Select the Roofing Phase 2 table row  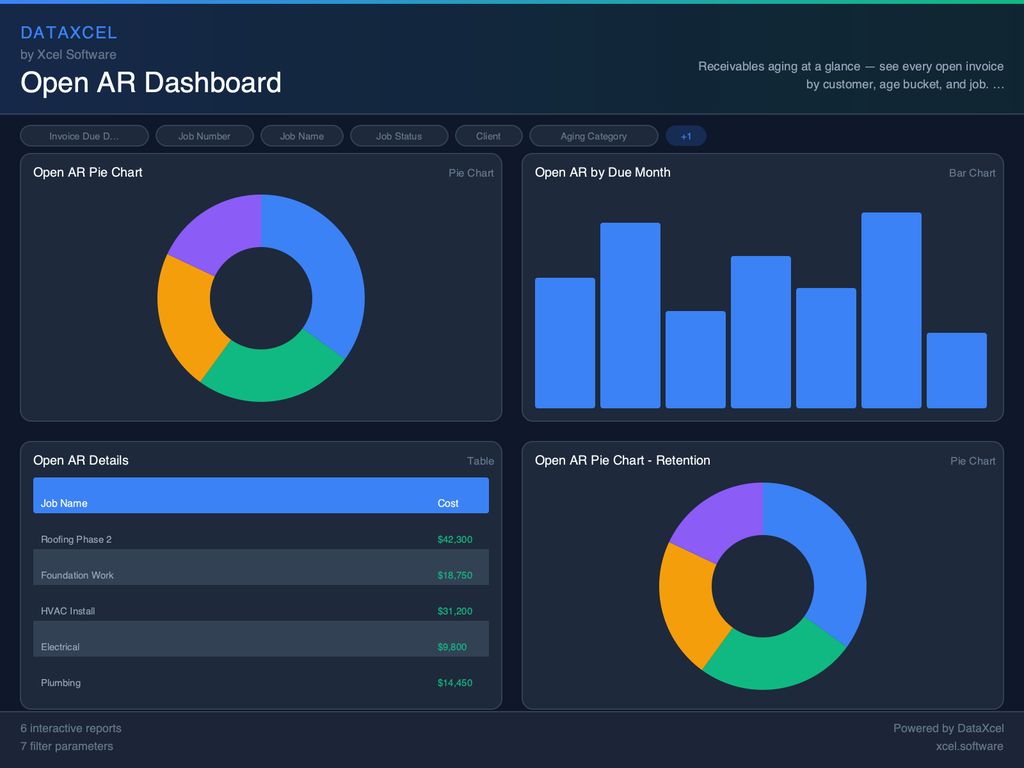point(260,539)
